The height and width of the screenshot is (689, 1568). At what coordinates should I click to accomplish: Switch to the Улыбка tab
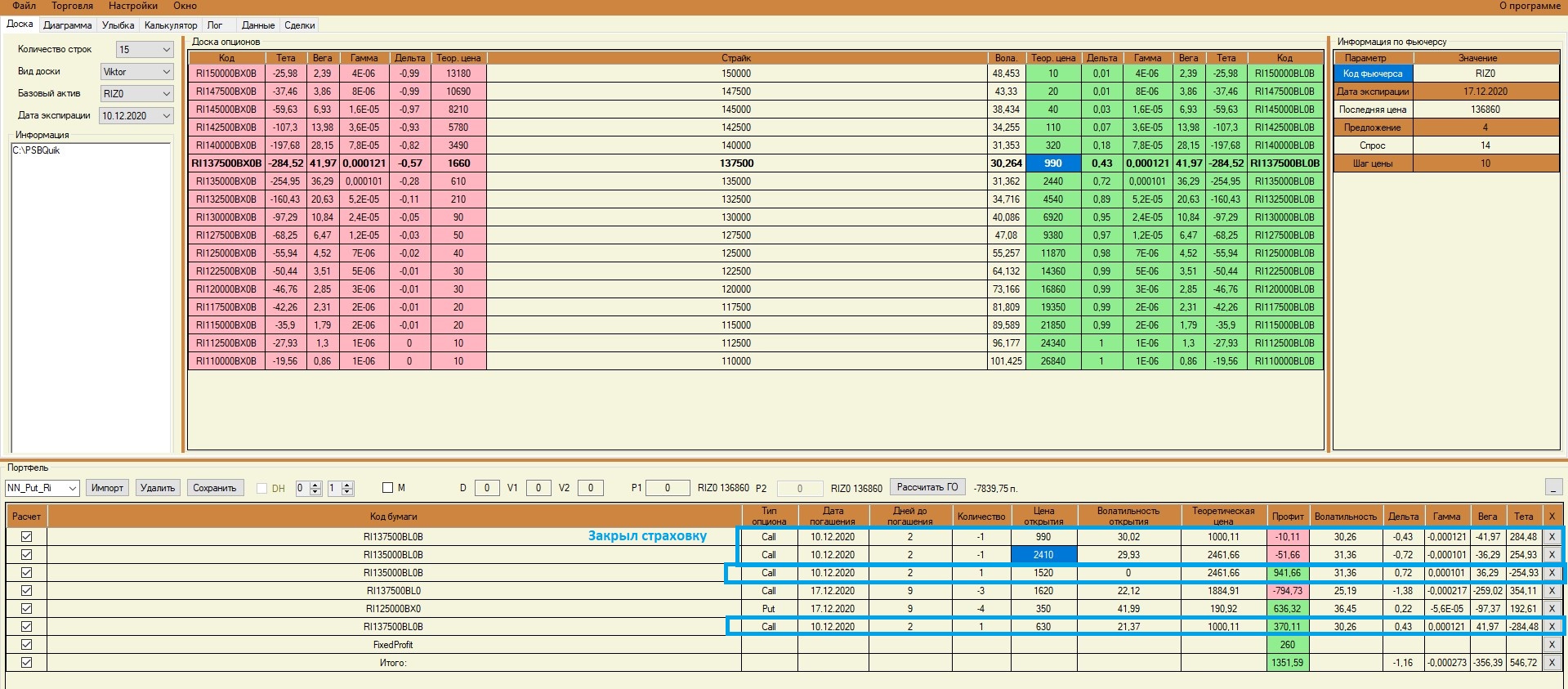[118, 25]
